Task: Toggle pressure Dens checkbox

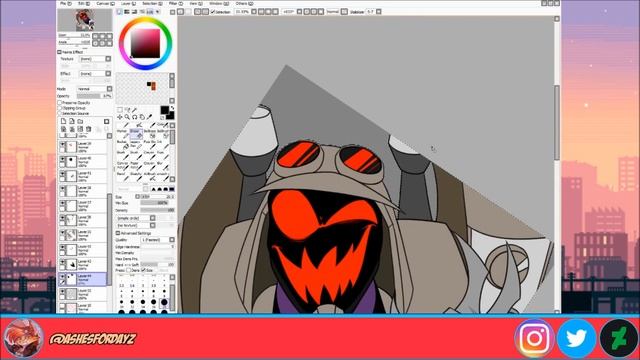Action: click(129, 270)
